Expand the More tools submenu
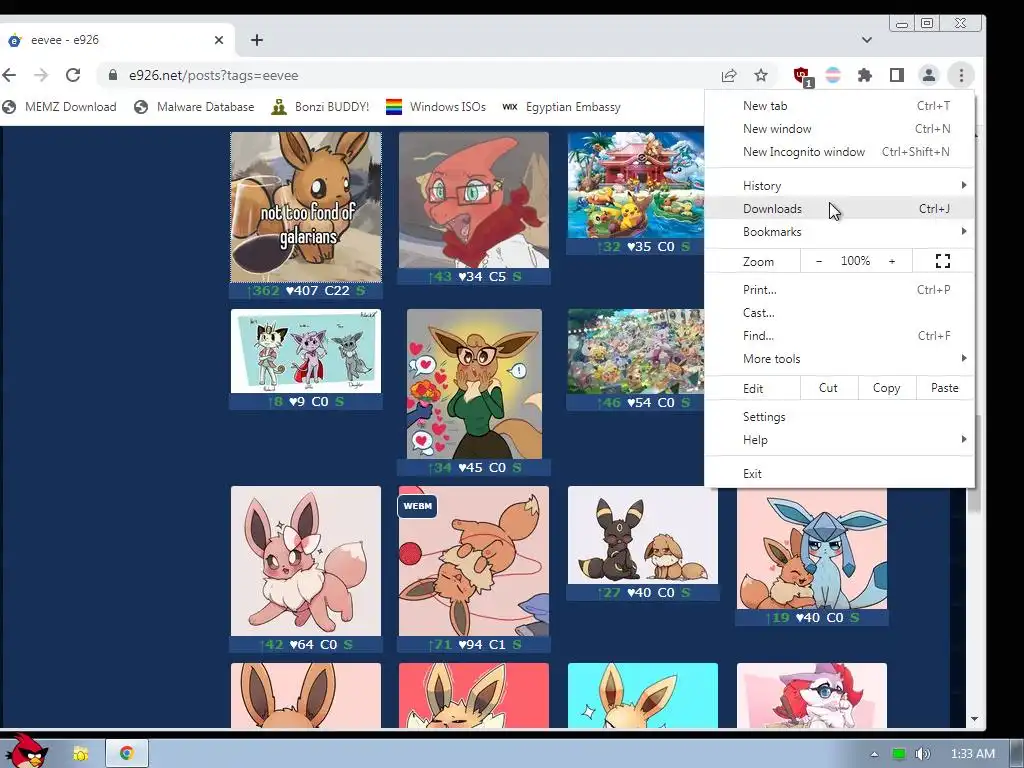Image resolution: width=1024 pixels, height=768 pixels. pos(839,359)
